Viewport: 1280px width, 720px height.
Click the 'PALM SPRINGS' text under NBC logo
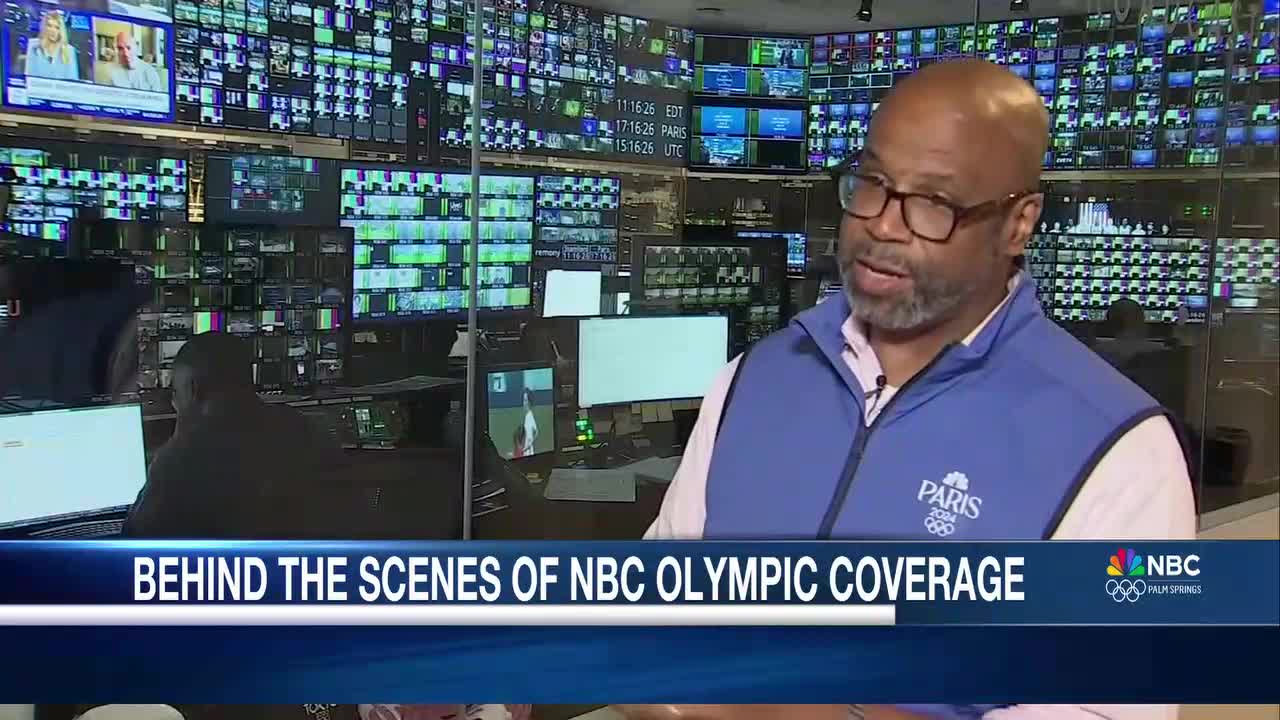pyautogui.click(x=1175, y=590)
